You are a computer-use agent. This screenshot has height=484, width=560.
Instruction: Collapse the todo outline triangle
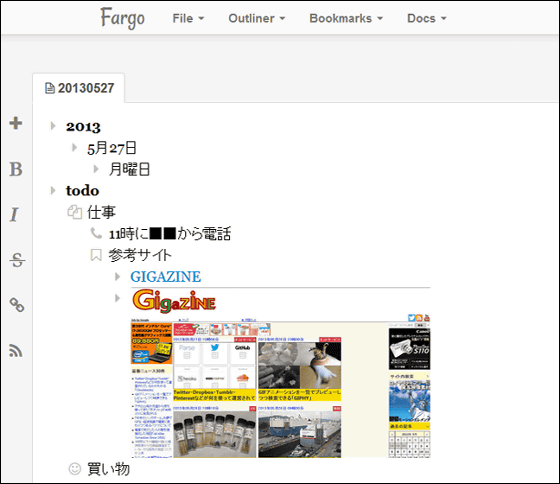click(53, 190)
